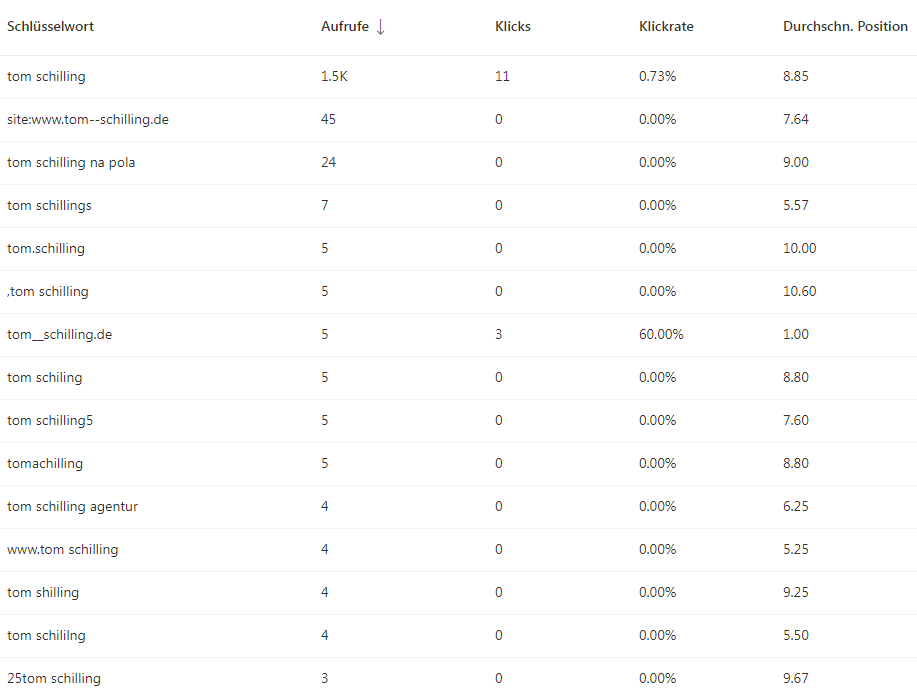Select the "25tom schilling" keyword
This screenshot has height=695, width=917.
tap(54, 679)
